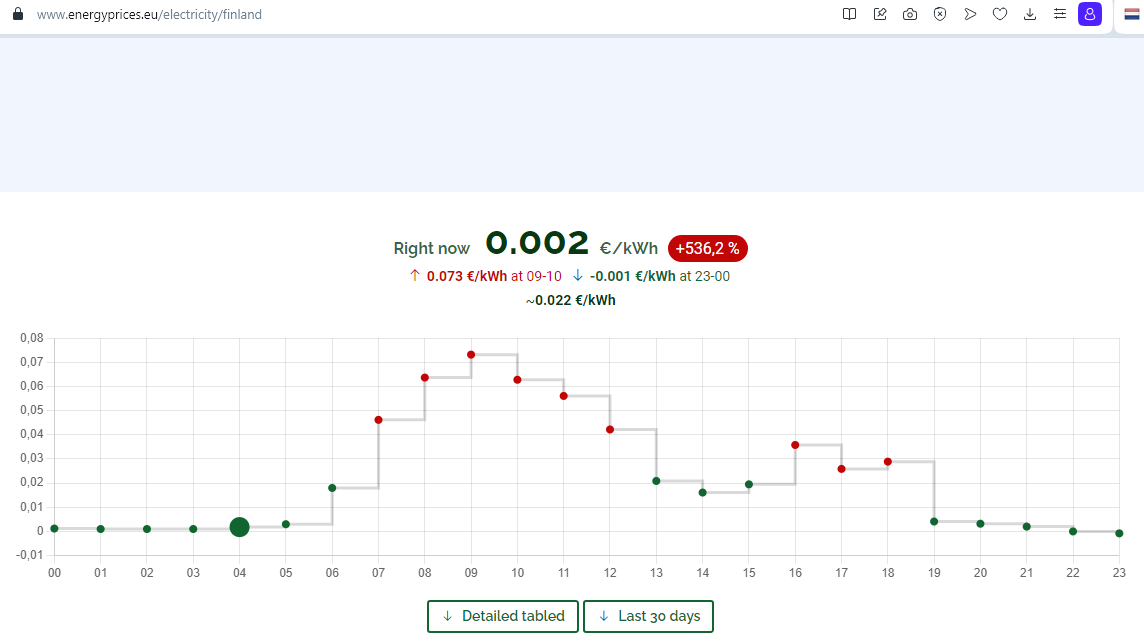Click the 0,04 y-axis label
Image resolution: width=1144 pixels, height=641 pixels.
tap(32, 434)
